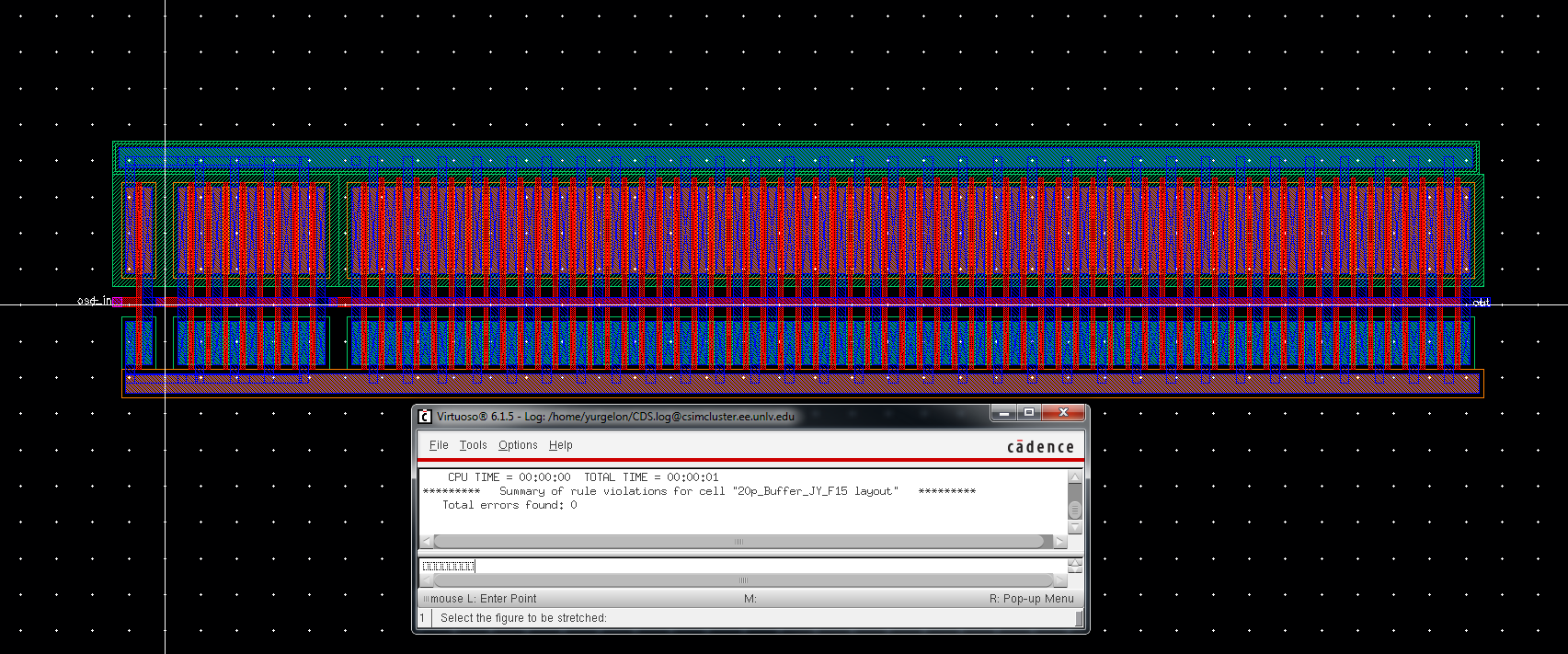Select the out pin label
Image resolution: width=1568 pixels, height=654 pixels.
coord(1481,303)
